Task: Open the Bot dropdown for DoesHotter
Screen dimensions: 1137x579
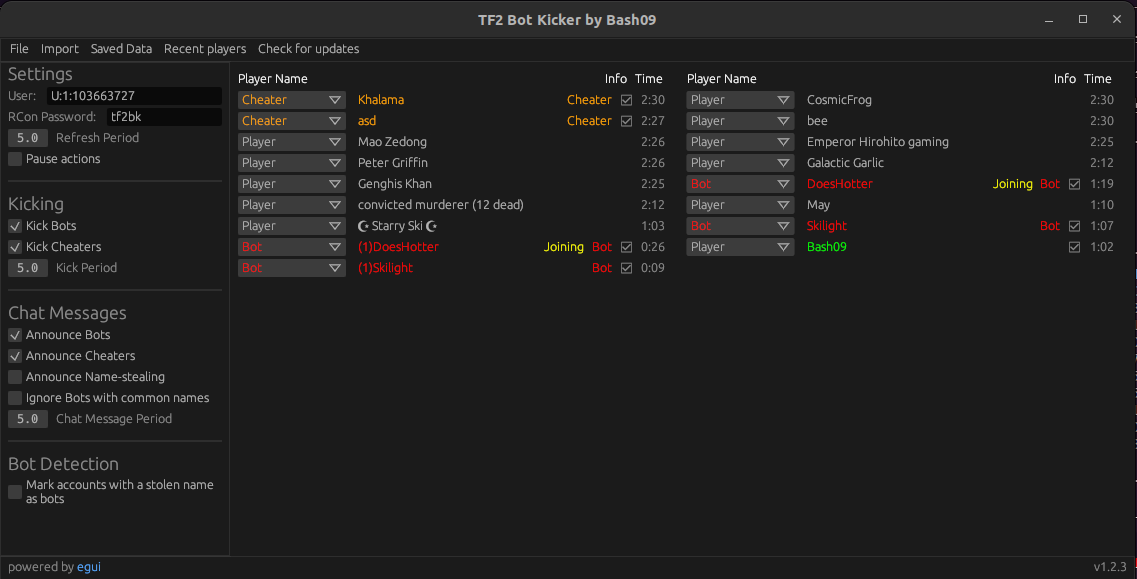Action: point(740,184)
